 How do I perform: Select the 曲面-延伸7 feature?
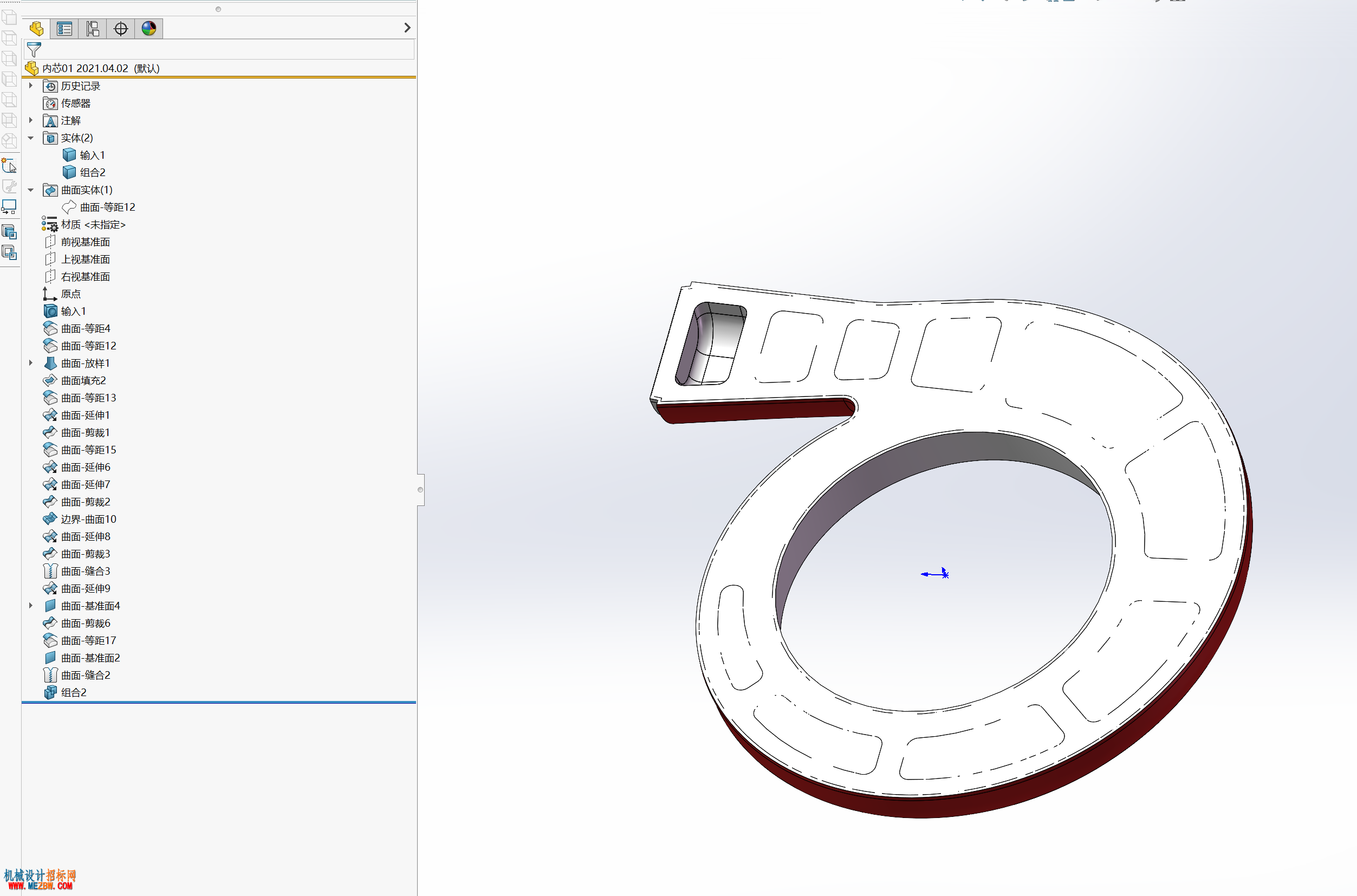pyautogui.click(x=77, y=485)
